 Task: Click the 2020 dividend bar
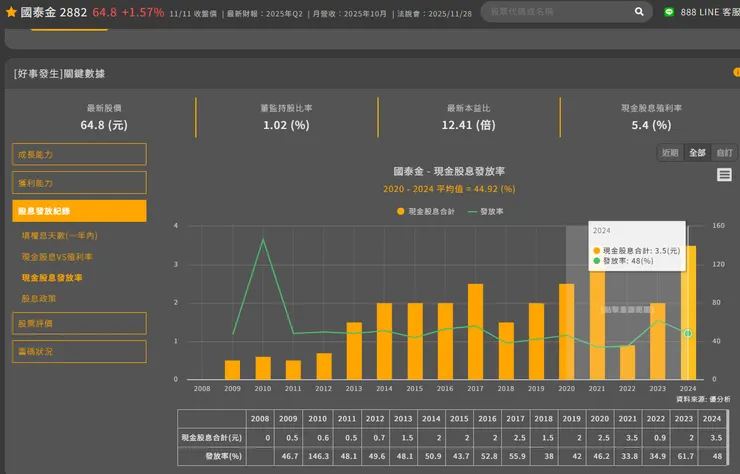[566, 331]
